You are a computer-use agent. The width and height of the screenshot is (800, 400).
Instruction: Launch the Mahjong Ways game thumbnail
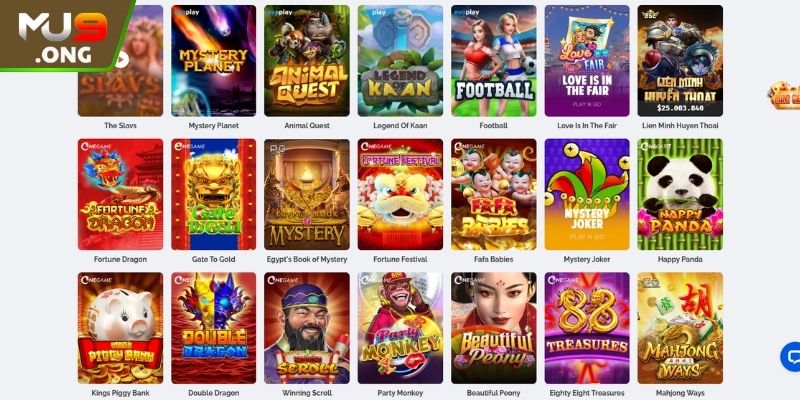(x=680, y=328)
